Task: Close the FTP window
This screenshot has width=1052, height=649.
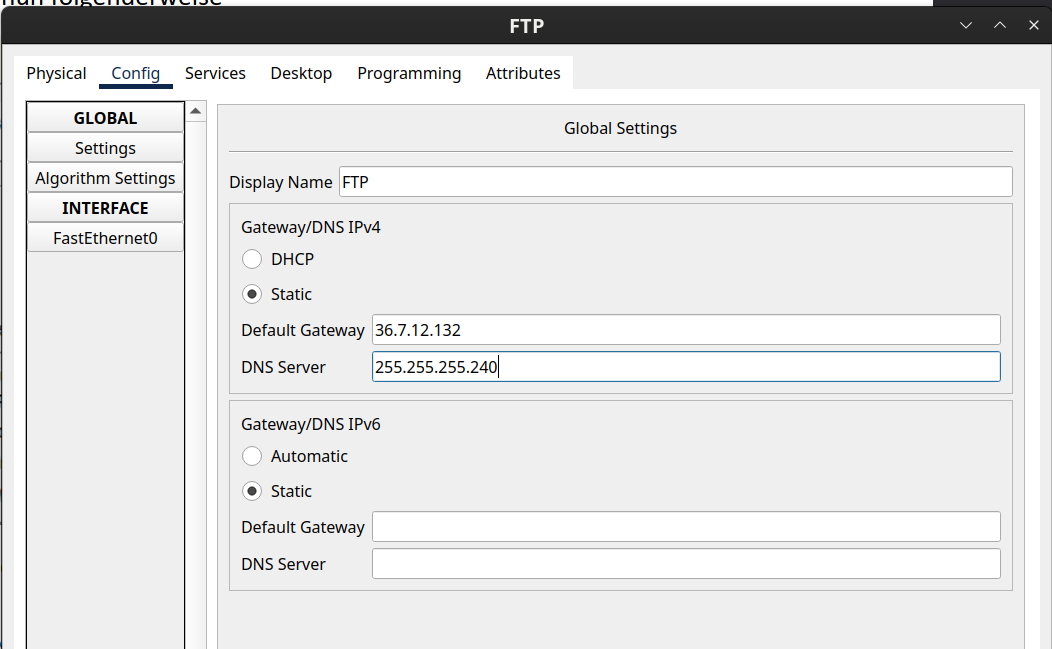Action: tap(1033, 25)
